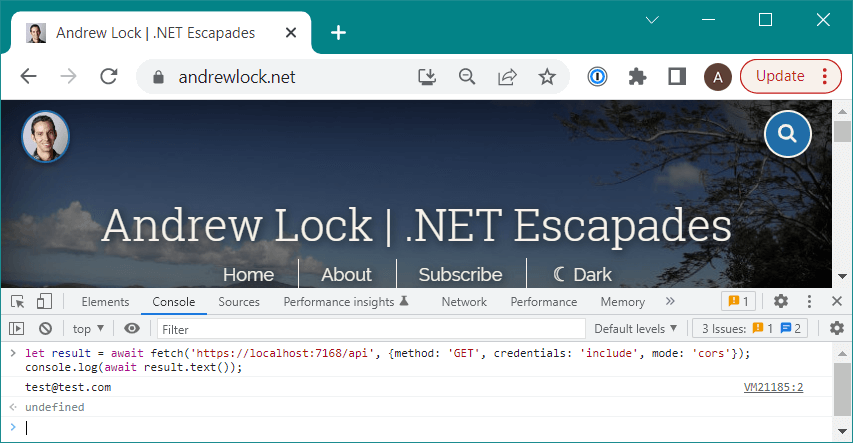Image resolution: width=853 pixels, height=443 pixels.
Task: Click the console scroll-down arrow
Action: [x=842, y=431]
